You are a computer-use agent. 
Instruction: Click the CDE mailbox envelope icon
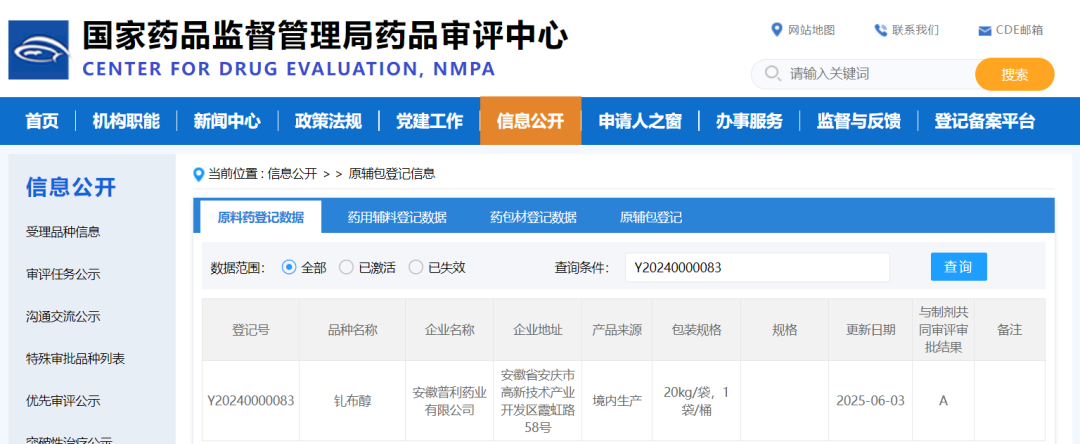[x=984, y=30]
